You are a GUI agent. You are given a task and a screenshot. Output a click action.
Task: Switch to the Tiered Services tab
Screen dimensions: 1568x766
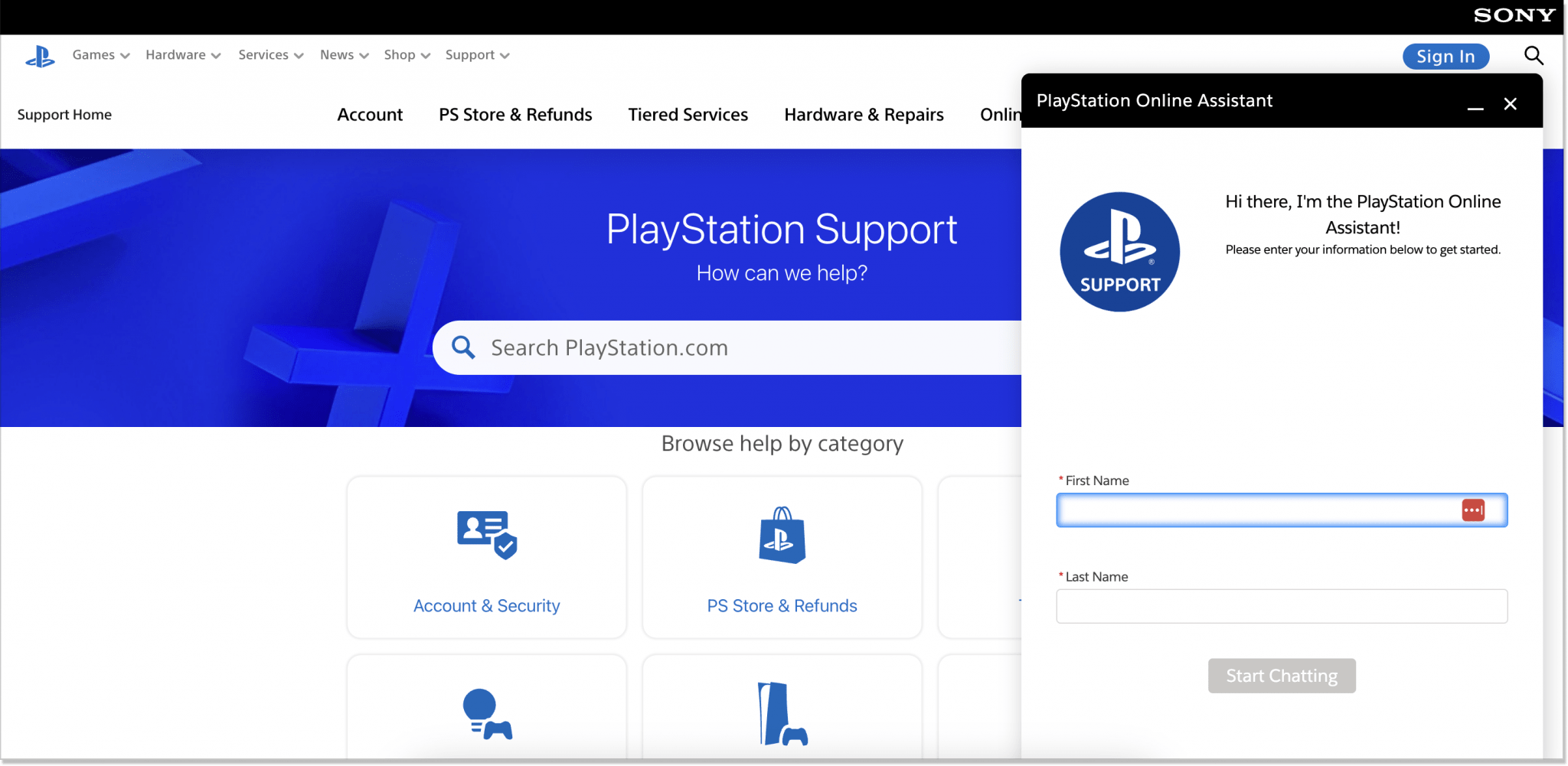[688, 114]
